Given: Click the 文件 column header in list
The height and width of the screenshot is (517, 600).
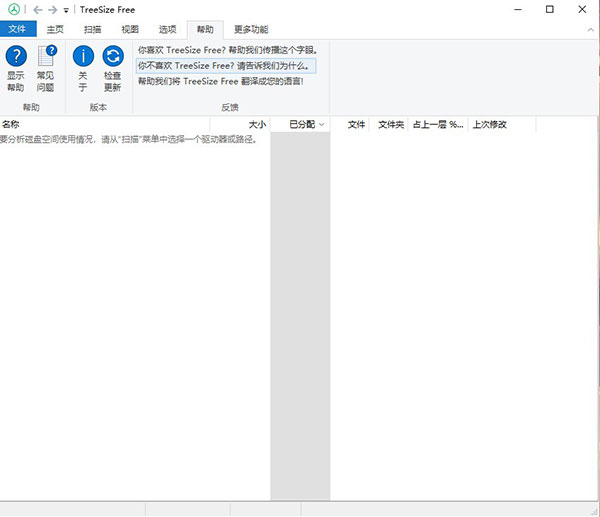Looking at the screenshot, I should pyautogui.click(x=350, y=124).
